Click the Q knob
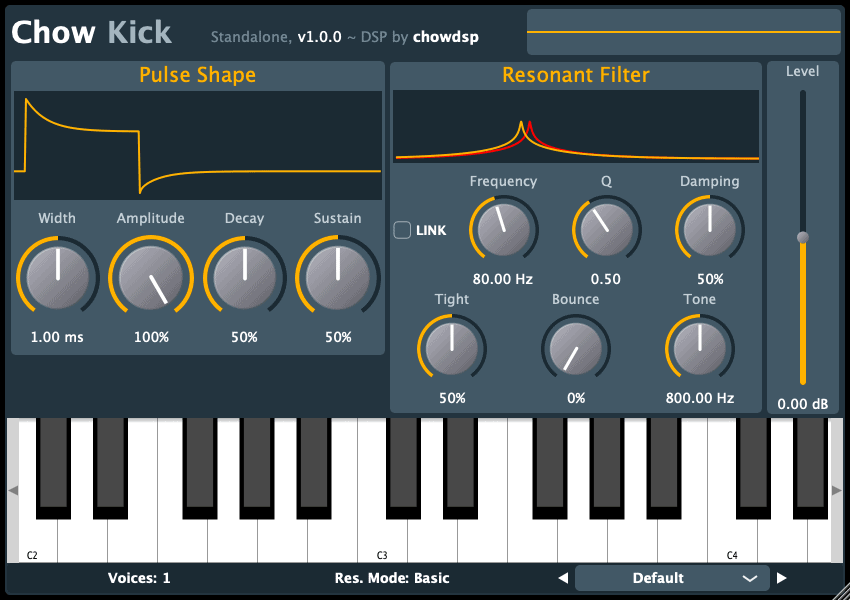This screenshot has height=600, width=850. click(x=606, y=228)
